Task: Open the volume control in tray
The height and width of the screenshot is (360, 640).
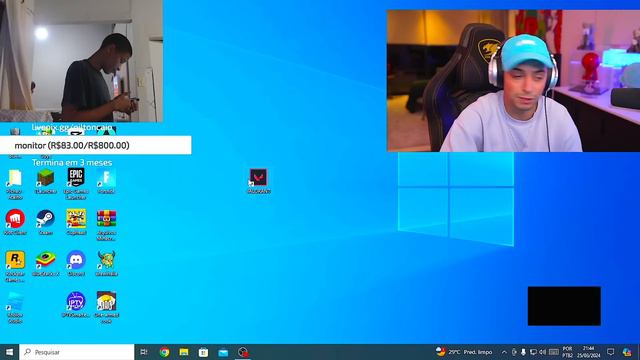Action: point(542,352)
